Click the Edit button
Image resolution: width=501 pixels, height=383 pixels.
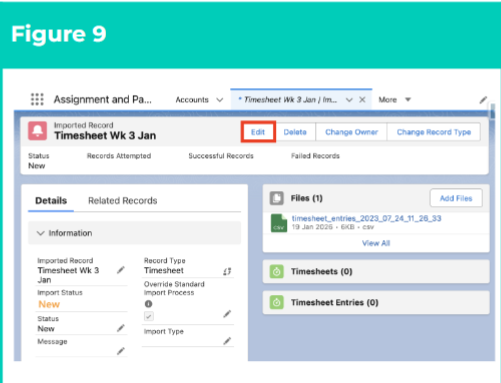258,132
